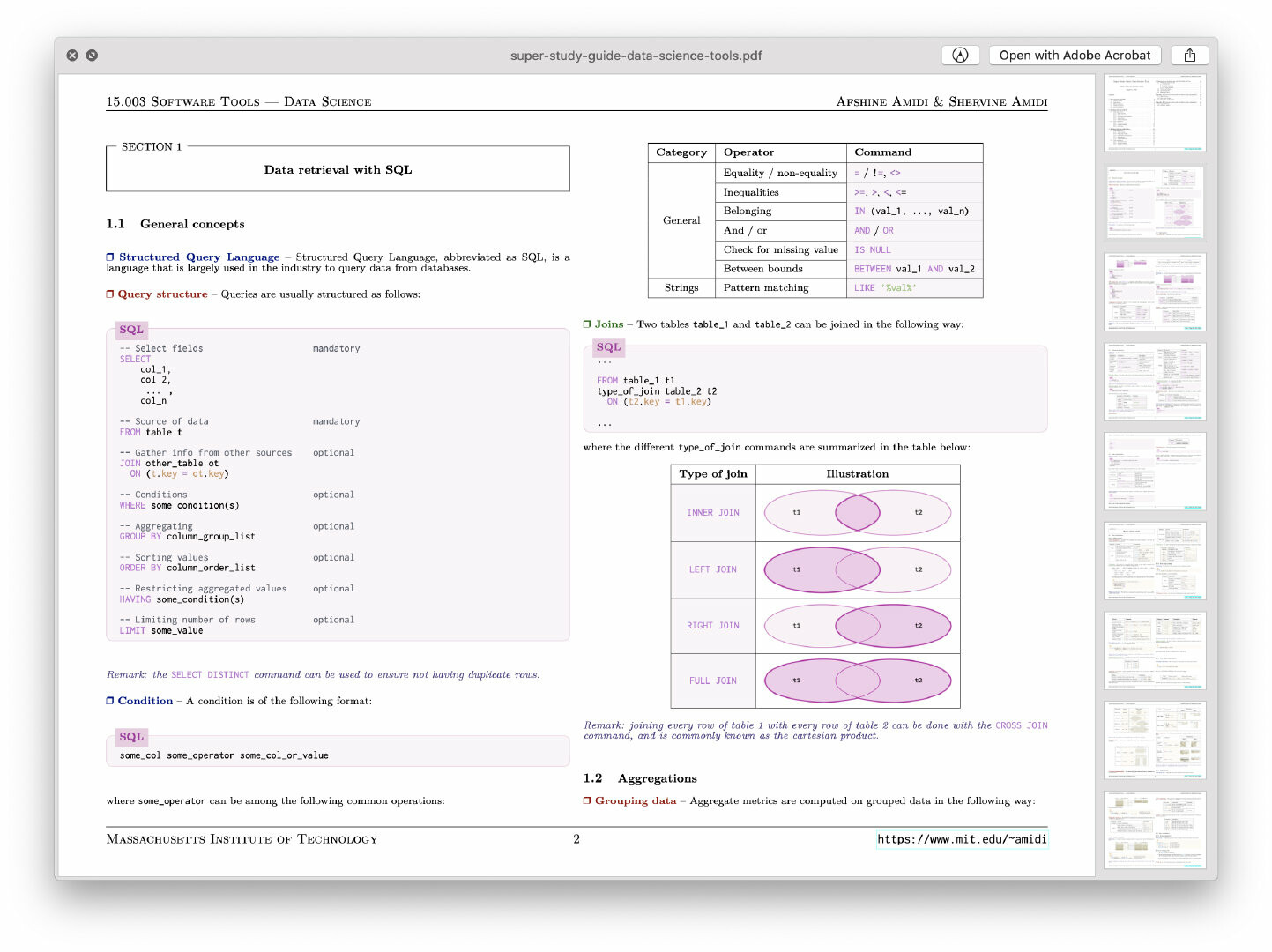Click the 'Joins' term heading
The height and width of the screenshot is (952, 1272).
tap(609, 324)
